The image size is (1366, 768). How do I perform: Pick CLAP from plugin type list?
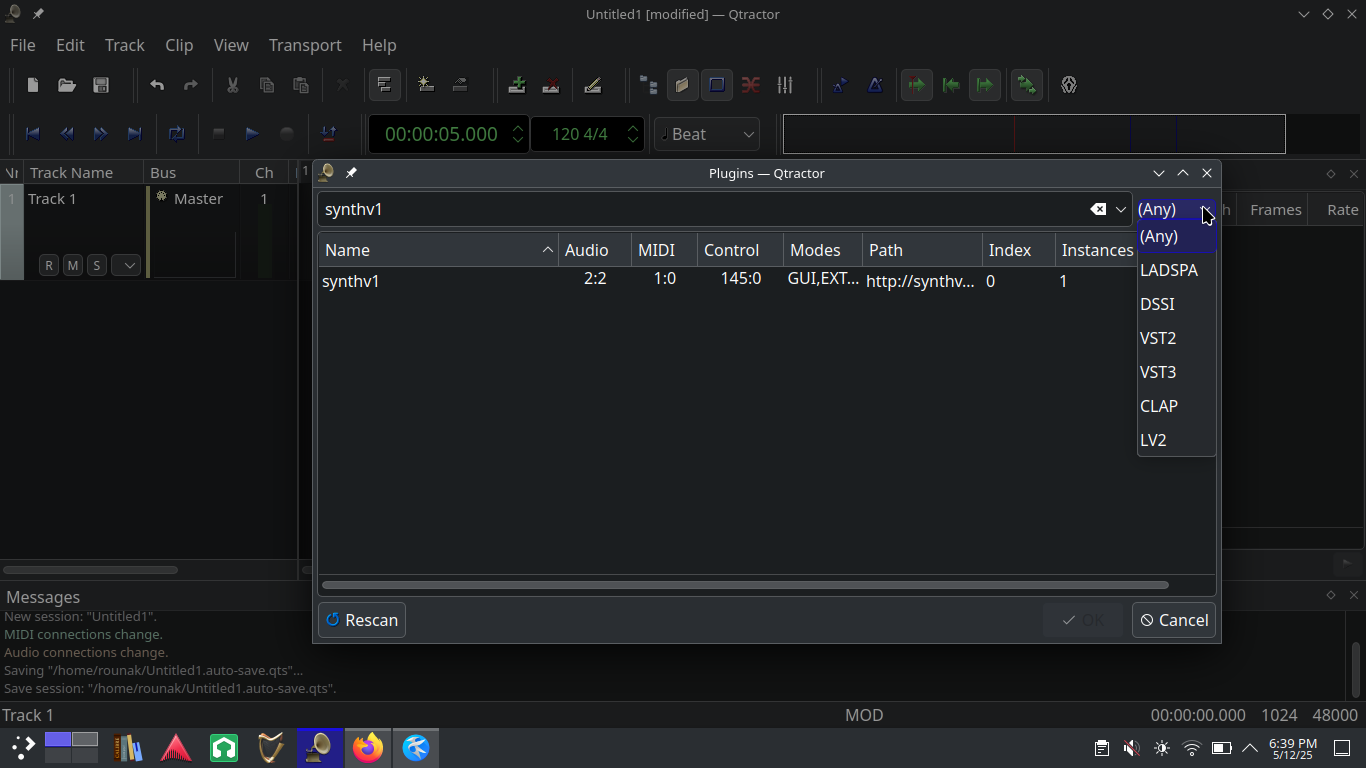coord(1176,406)
